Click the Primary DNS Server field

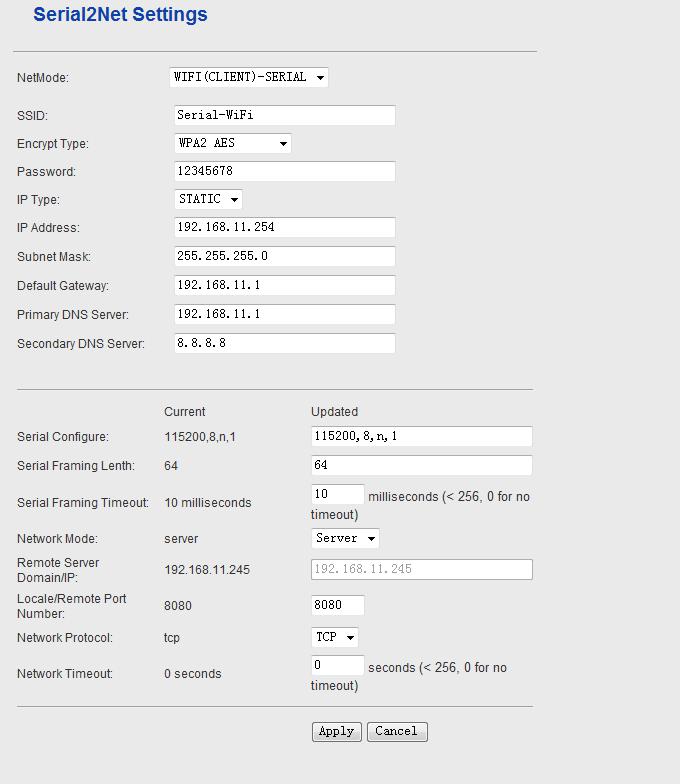click(284, 315)
